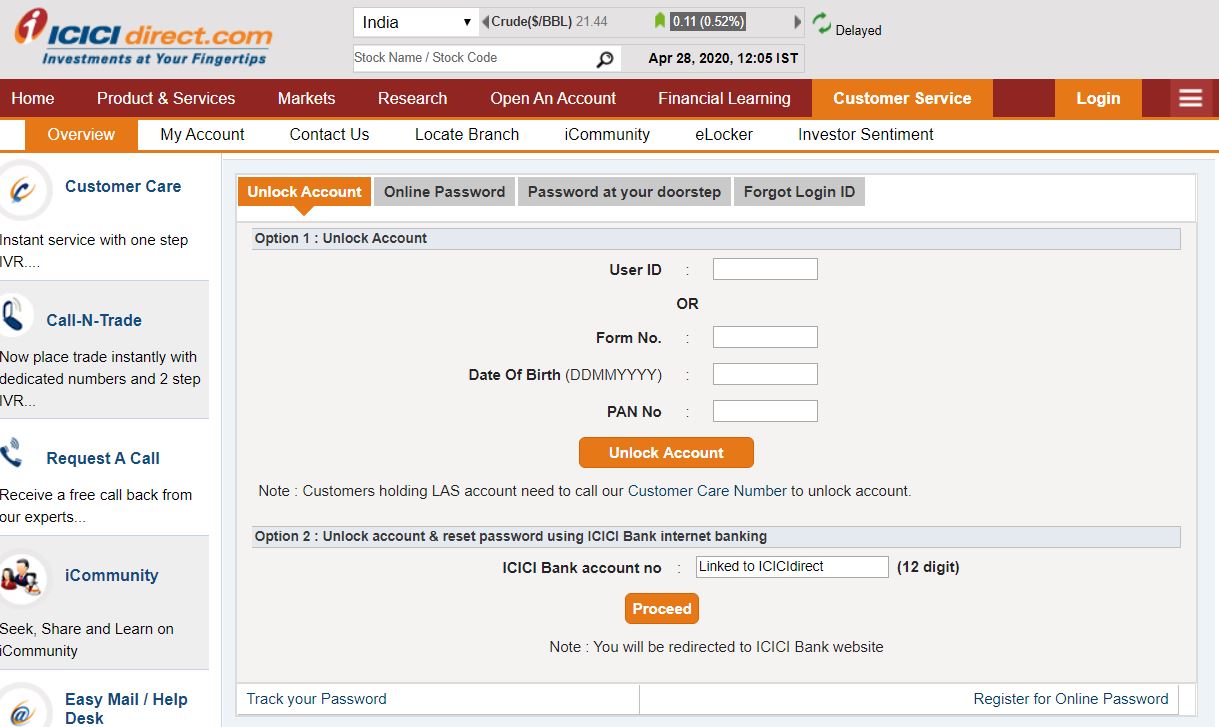Select the Unlock Account tab
Screen dimensions: 1219x727
[x=304, y=192]
